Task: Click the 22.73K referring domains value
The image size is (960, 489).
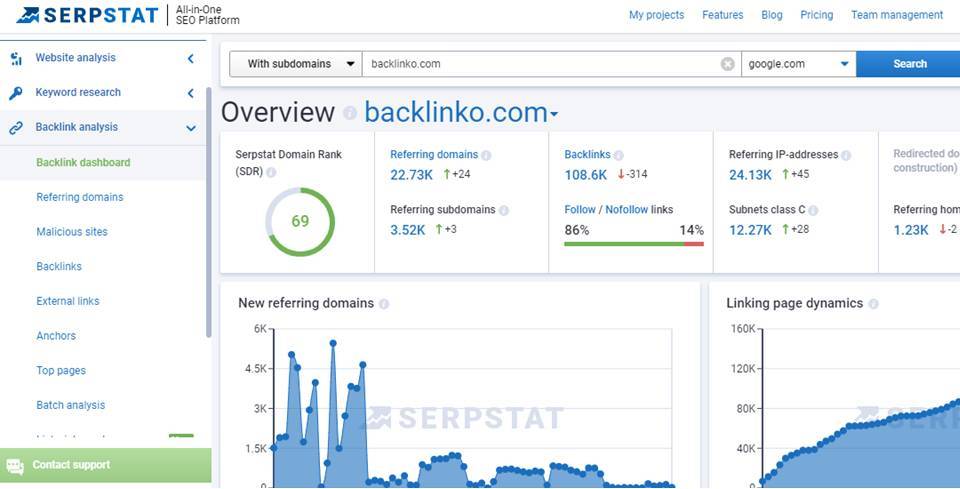Action: pos(411,176)
